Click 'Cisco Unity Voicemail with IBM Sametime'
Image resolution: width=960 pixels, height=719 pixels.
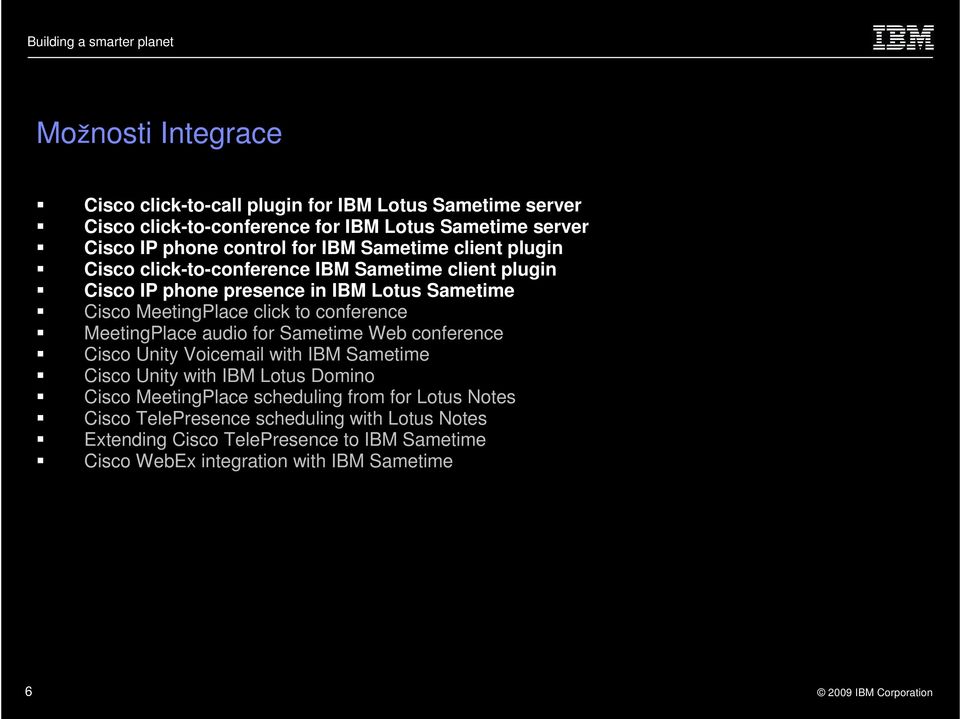[x=257, y=354]
